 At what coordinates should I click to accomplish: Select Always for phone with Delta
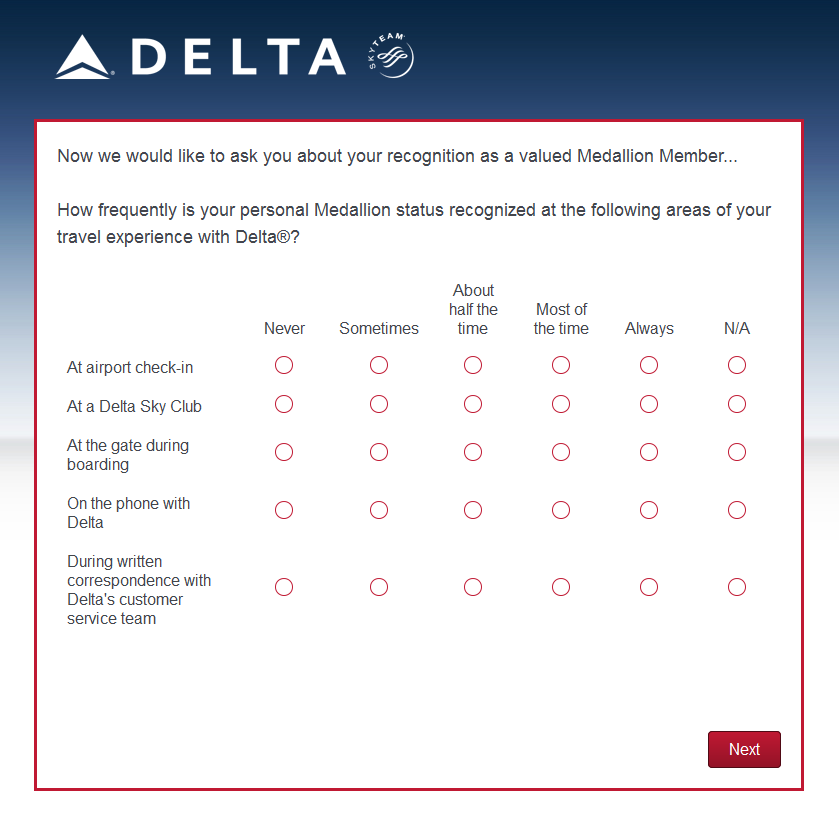649,511
